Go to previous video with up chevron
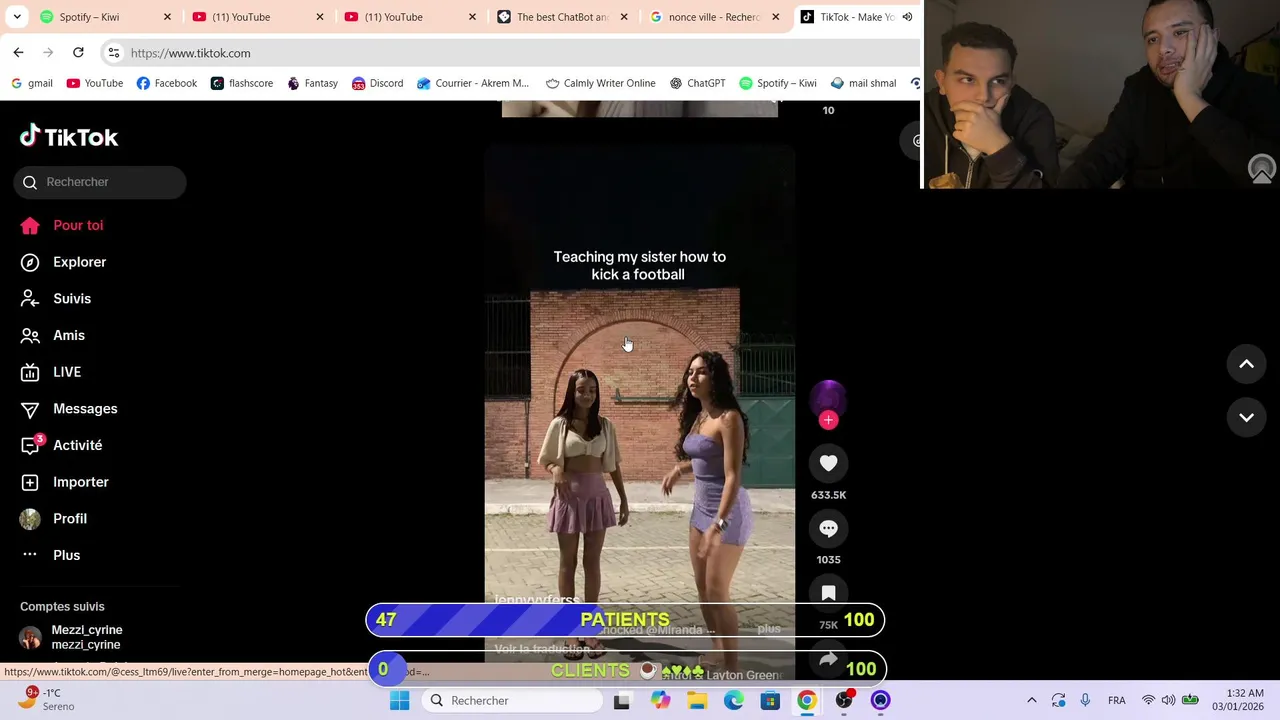This screenshot has width=1280, height=720. click(x=1246, y=364)
